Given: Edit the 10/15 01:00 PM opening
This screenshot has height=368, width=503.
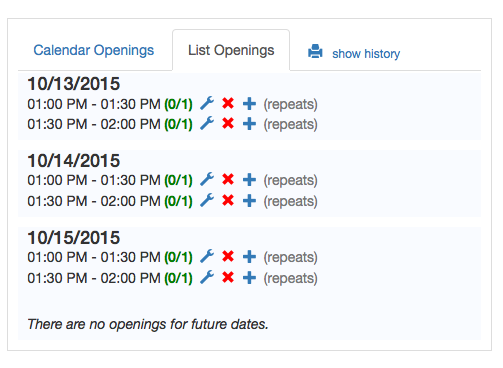Looking at the screenshot, I should tap(207, 256).
